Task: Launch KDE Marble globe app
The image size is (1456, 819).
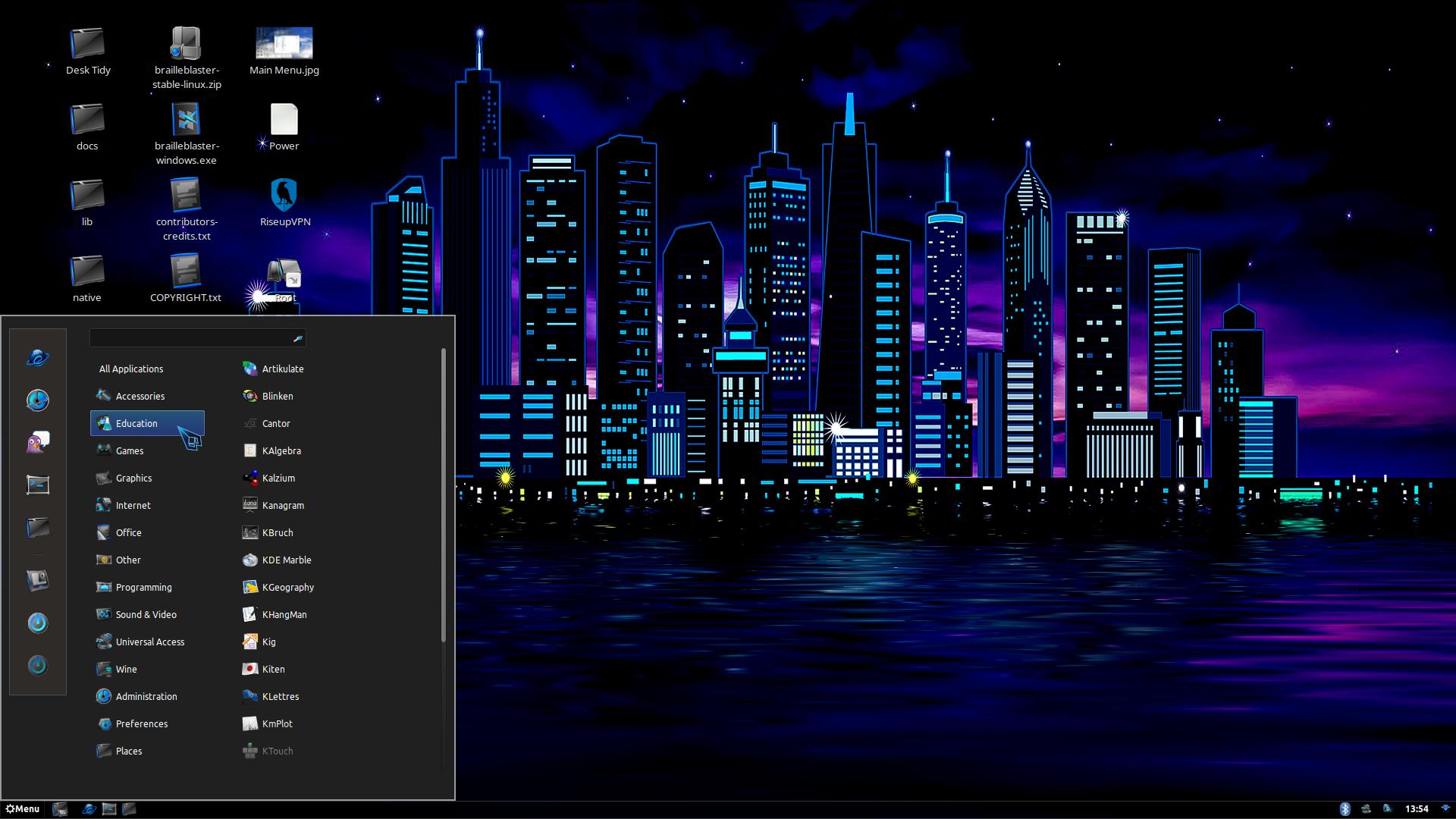Action: coord(287,559)
